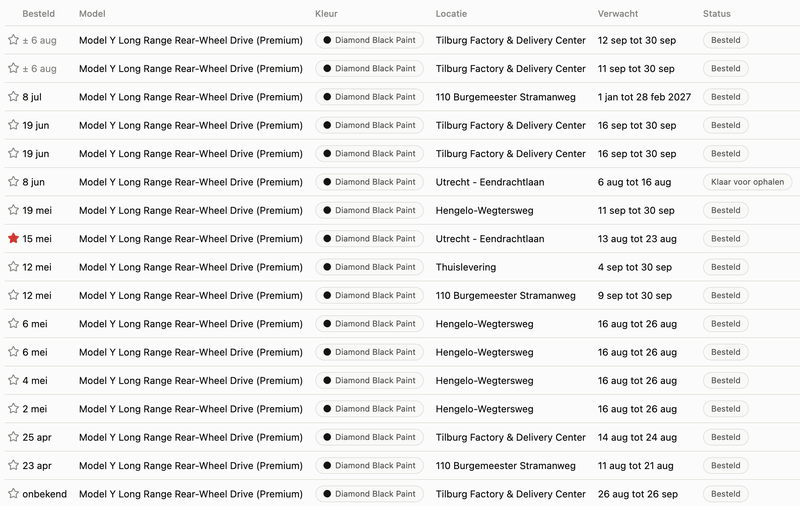Click the 1 jan tot 28 feb 2027 date
The image size is (800, 506).
[644, 97]
